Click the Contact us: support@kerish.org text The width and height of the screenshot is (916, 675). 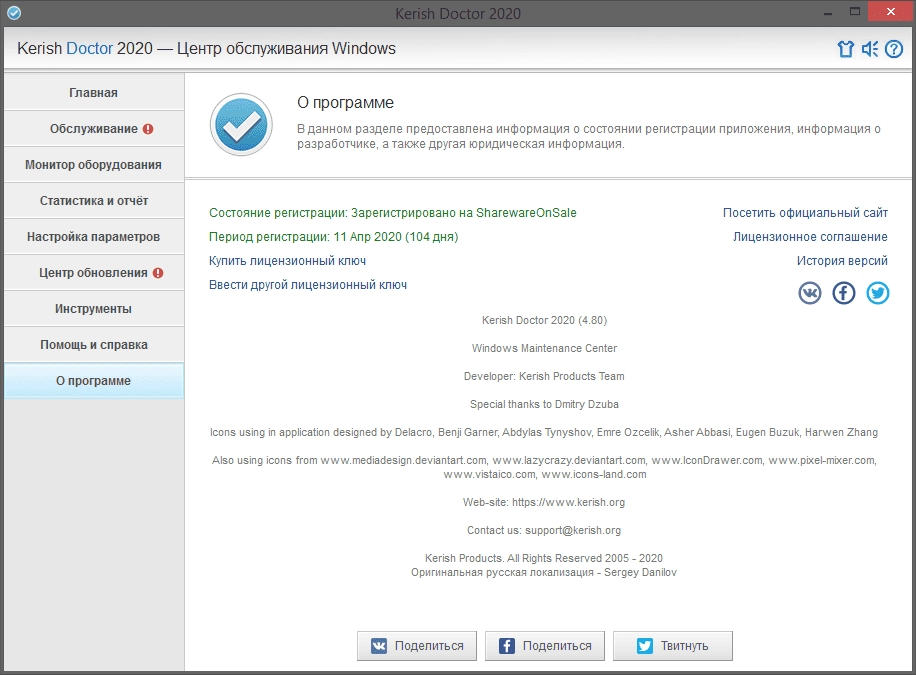coord(544,530)
